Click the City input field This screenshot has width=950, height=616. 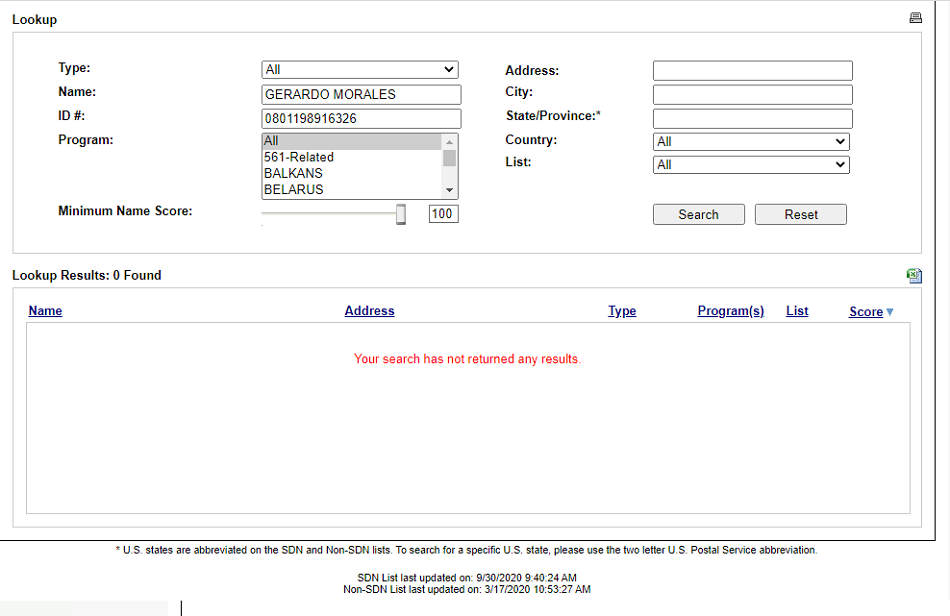click(752, 95)
